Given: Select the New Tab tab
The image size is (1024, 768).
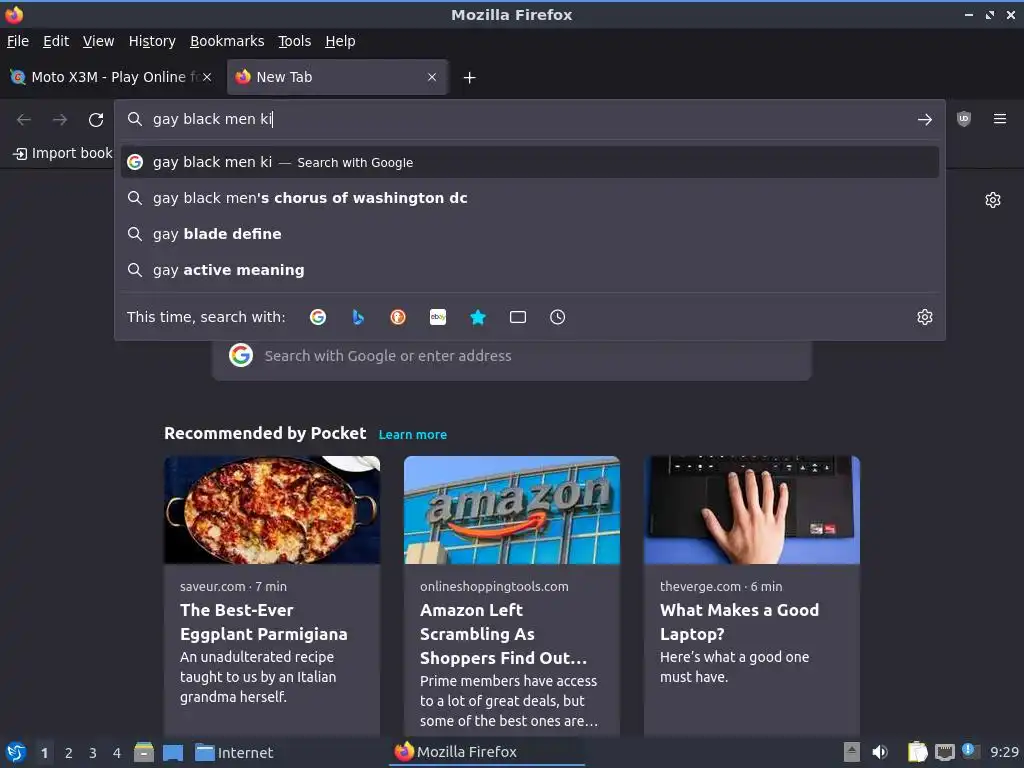Looking at the screenshot, I should tap(337, 77).
